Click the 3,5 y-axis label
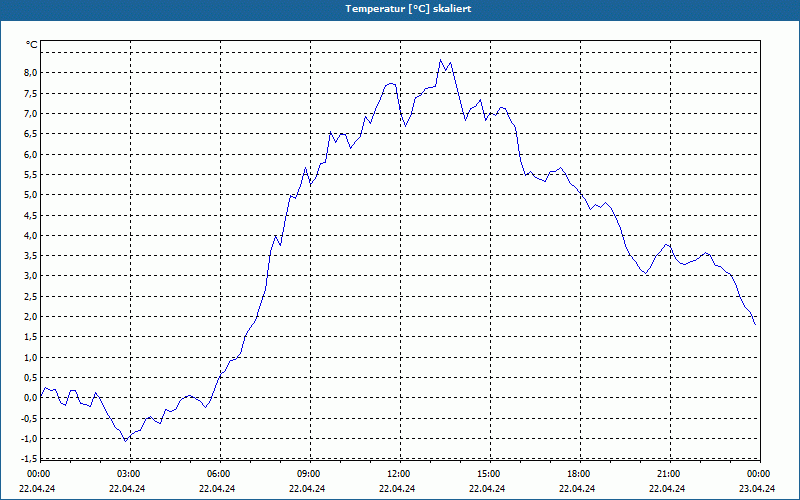The image size is (800, 500). point(31,256)
